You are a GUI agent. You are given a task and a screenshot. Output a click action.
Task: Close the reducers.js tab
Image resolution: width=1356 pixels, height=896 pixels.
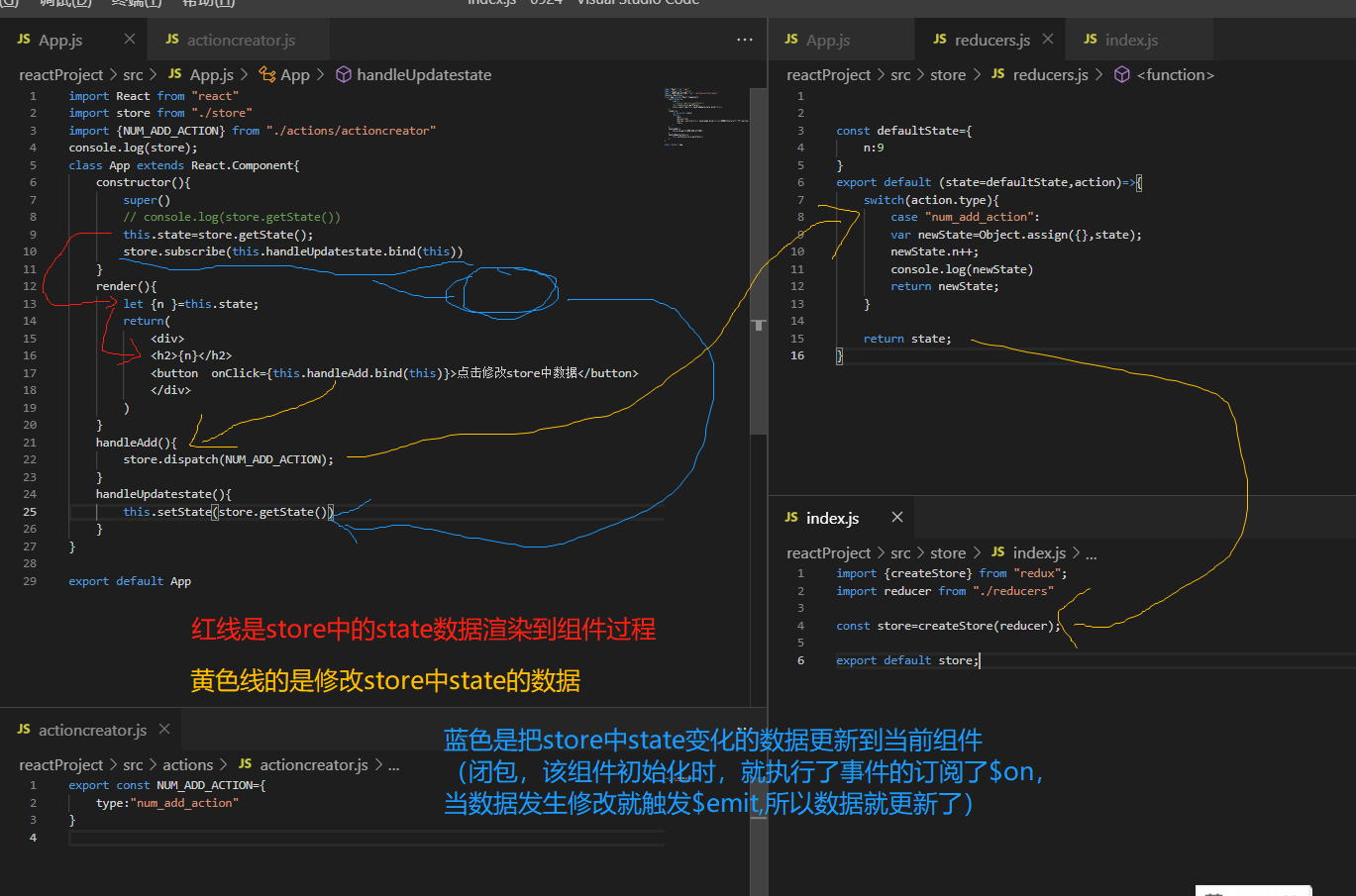coord(1048,39)
